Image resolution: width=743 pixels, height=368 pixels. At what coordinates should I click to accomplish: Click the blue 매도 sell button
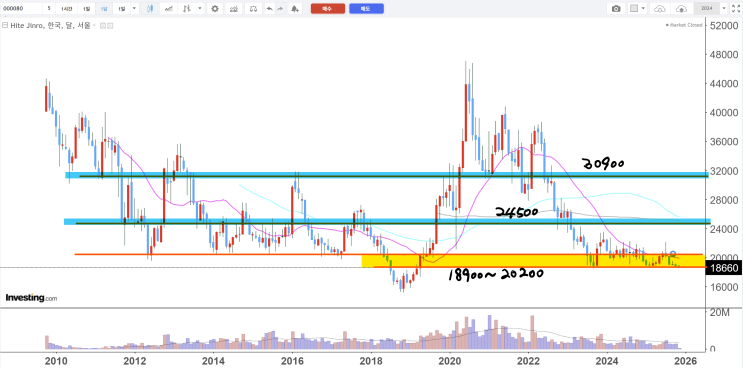(x=366, y=9)
